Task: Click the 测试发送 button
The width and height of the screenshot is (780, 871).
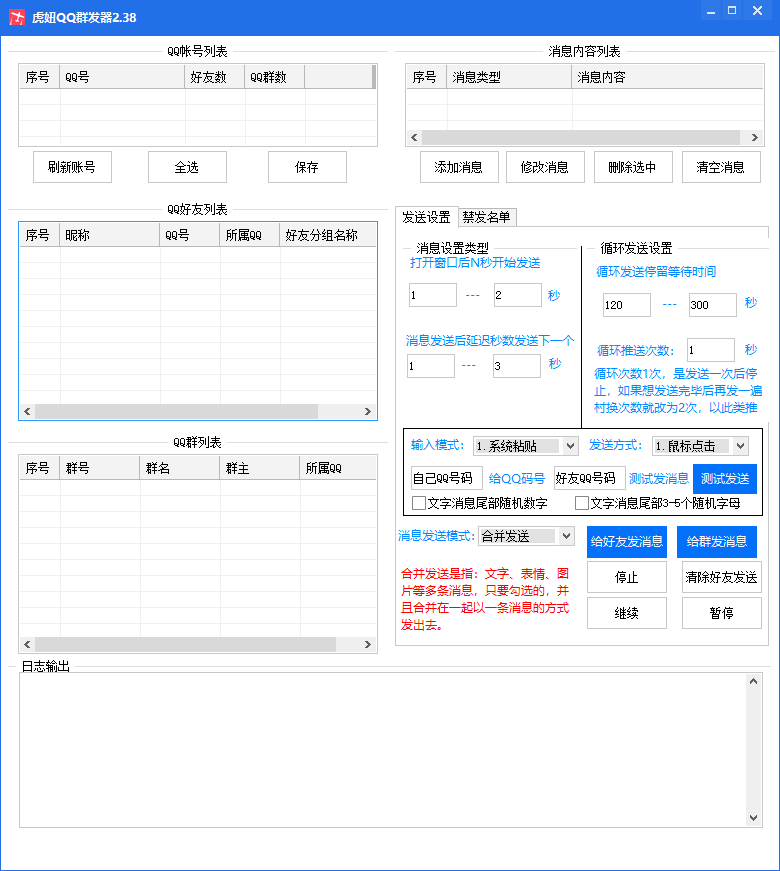Action: (725, 479)
